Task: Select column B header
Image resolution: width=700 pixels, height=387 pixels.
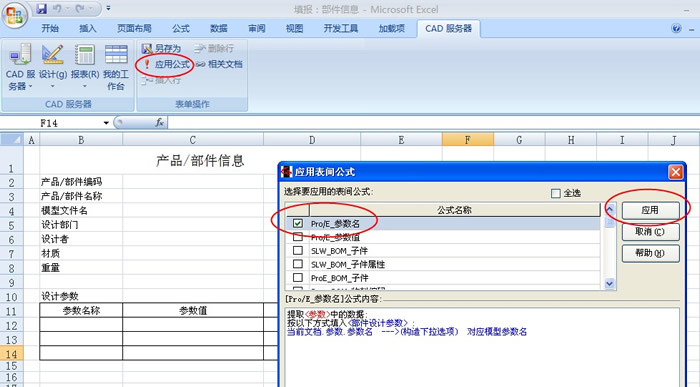Action: tap(81, 140)
